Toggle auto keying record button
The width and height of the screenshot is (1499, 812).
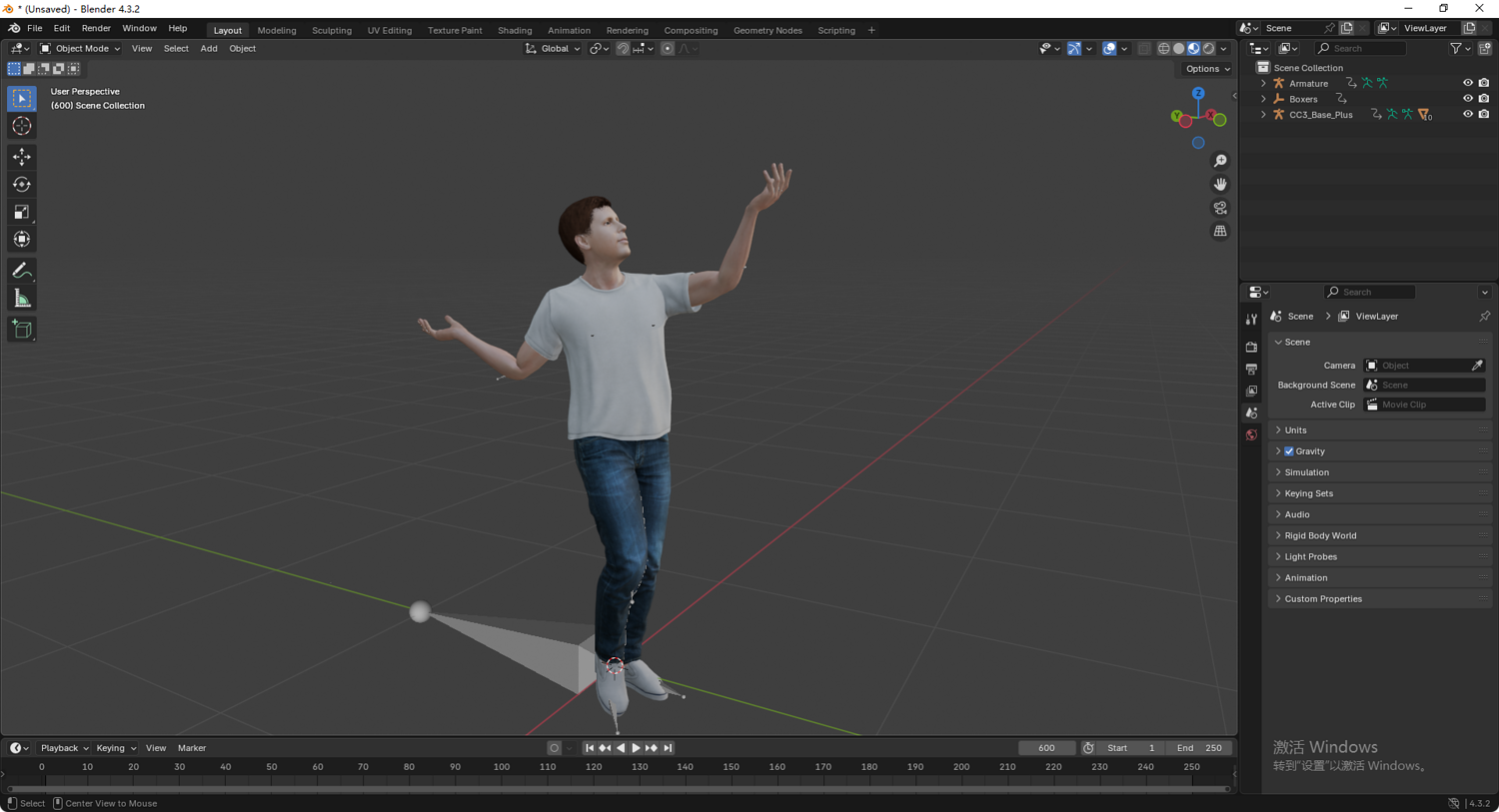tap(555, 748)
